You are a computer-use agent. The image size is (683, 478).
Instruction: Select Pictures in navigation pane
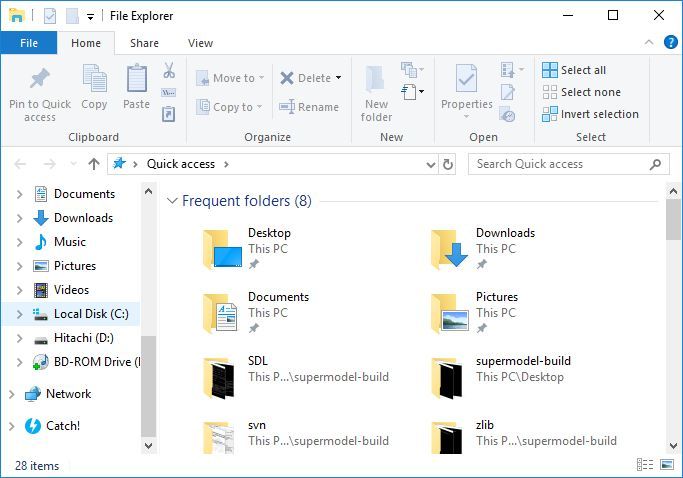coord(74,266)
